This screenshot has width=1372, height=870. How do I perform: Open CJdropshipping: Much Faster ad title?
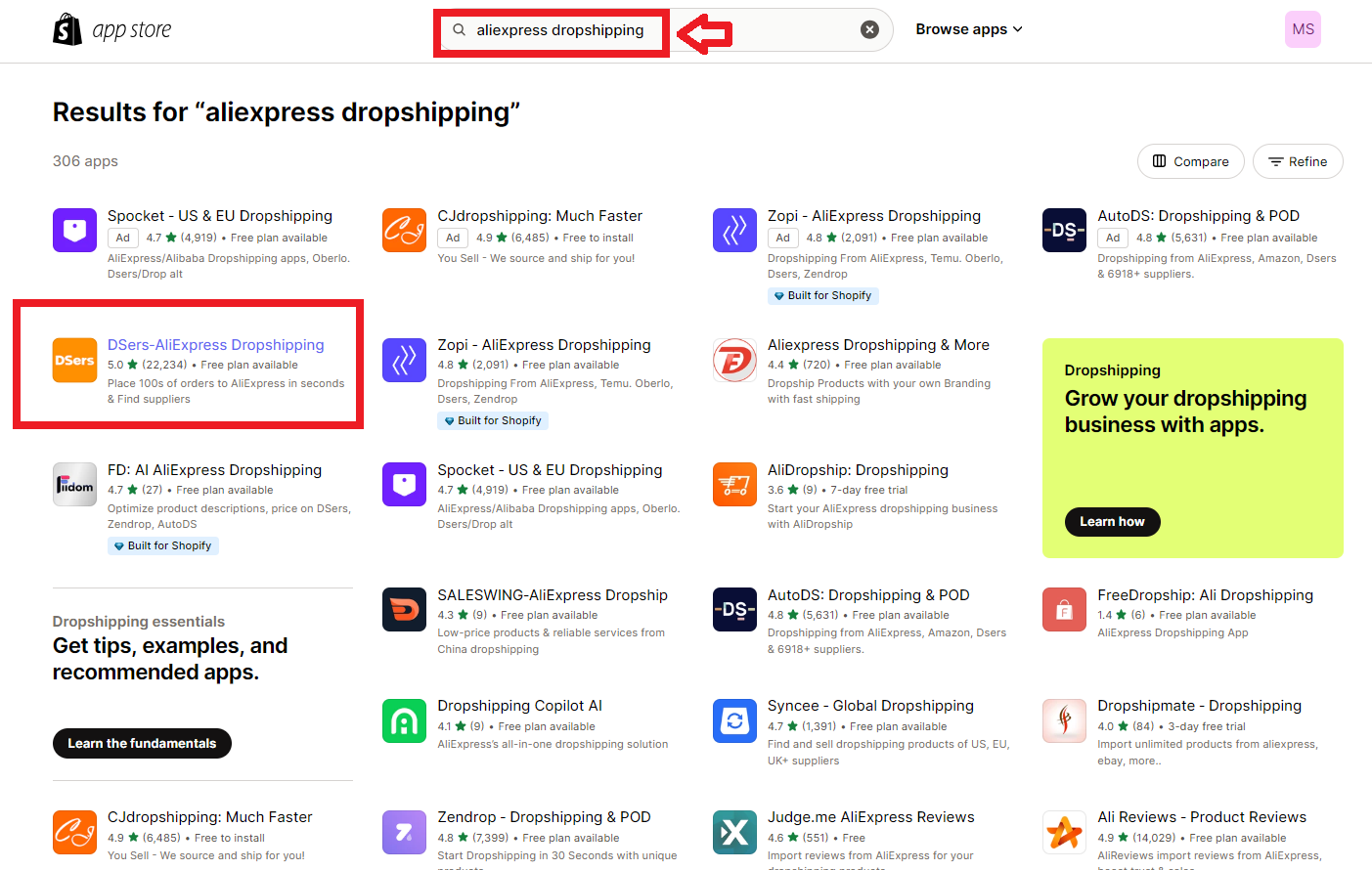coord(540,216)
